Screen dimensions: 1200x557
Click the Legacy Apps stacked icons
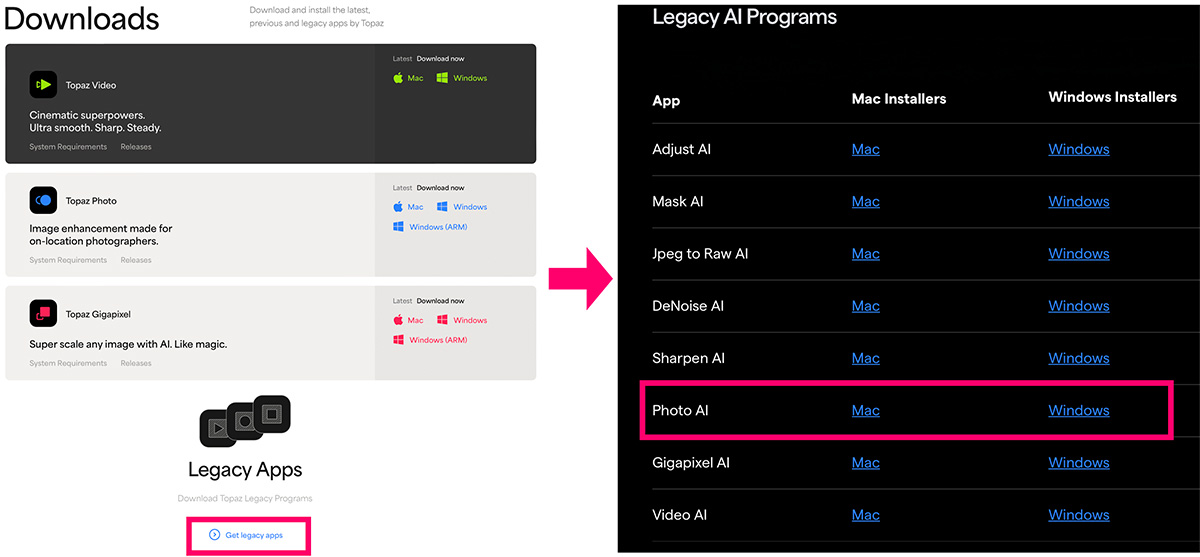(245, 422)
